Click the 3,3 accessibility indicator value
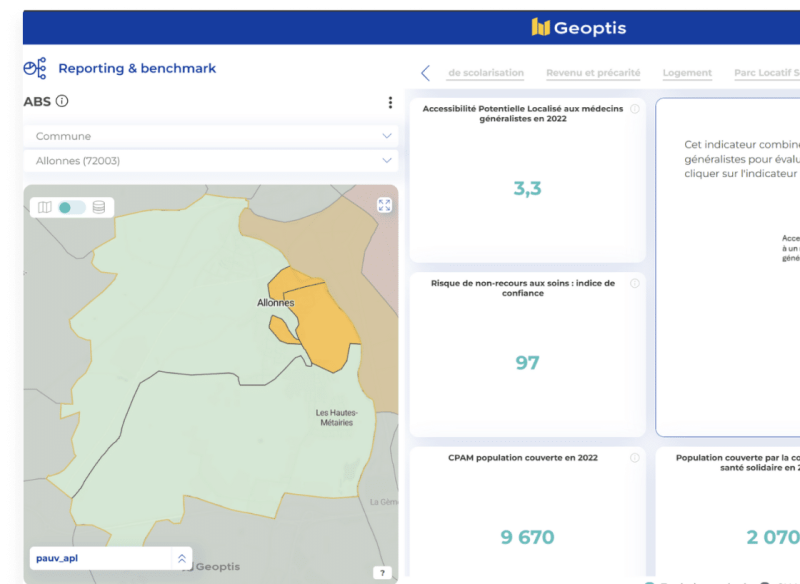800x584 pixels. (527, 188)
